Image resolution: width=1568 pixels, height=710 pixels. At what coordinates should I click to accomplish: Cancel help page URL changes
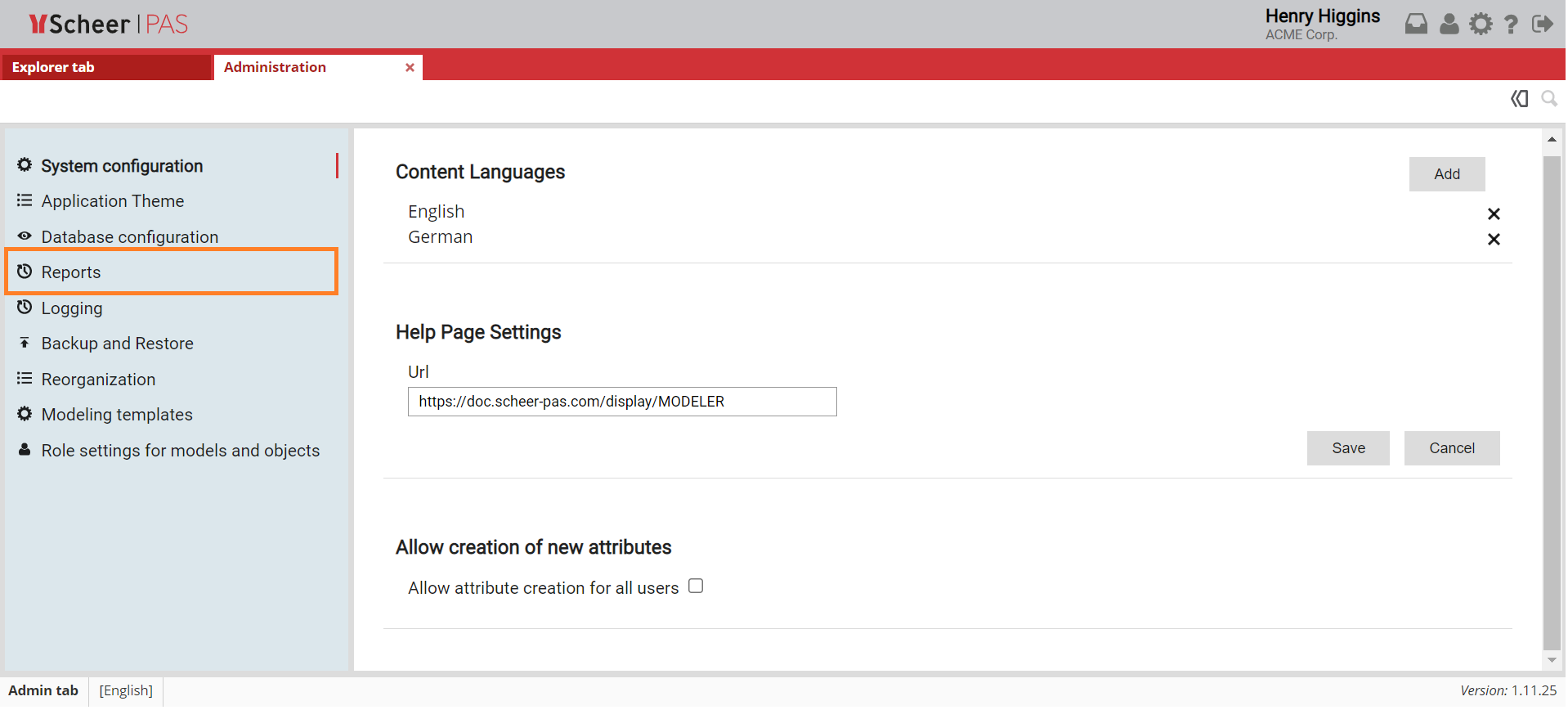[1451, 448]
